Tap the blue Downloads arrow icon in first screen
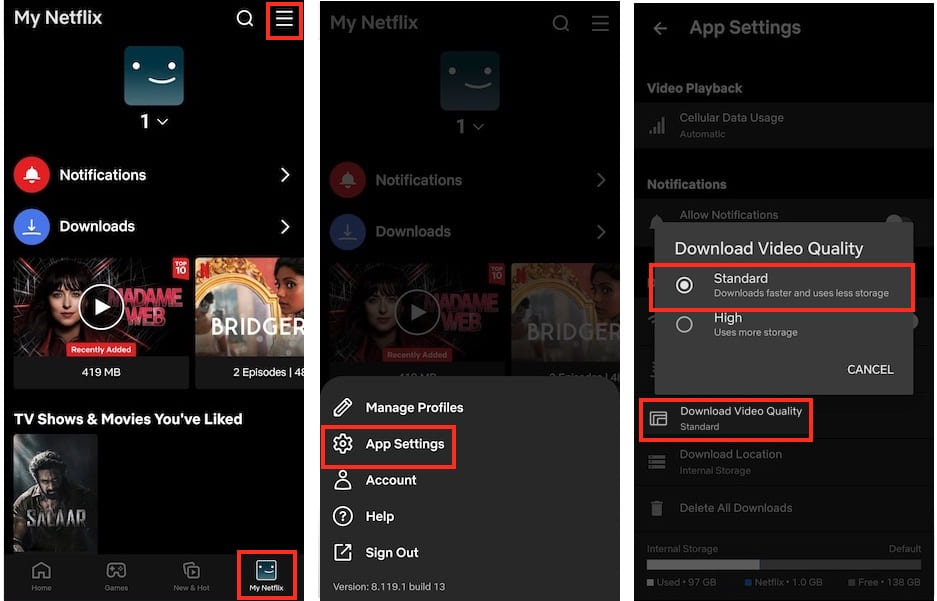Screen dimensions: 937x601 (x=32, y=226)
